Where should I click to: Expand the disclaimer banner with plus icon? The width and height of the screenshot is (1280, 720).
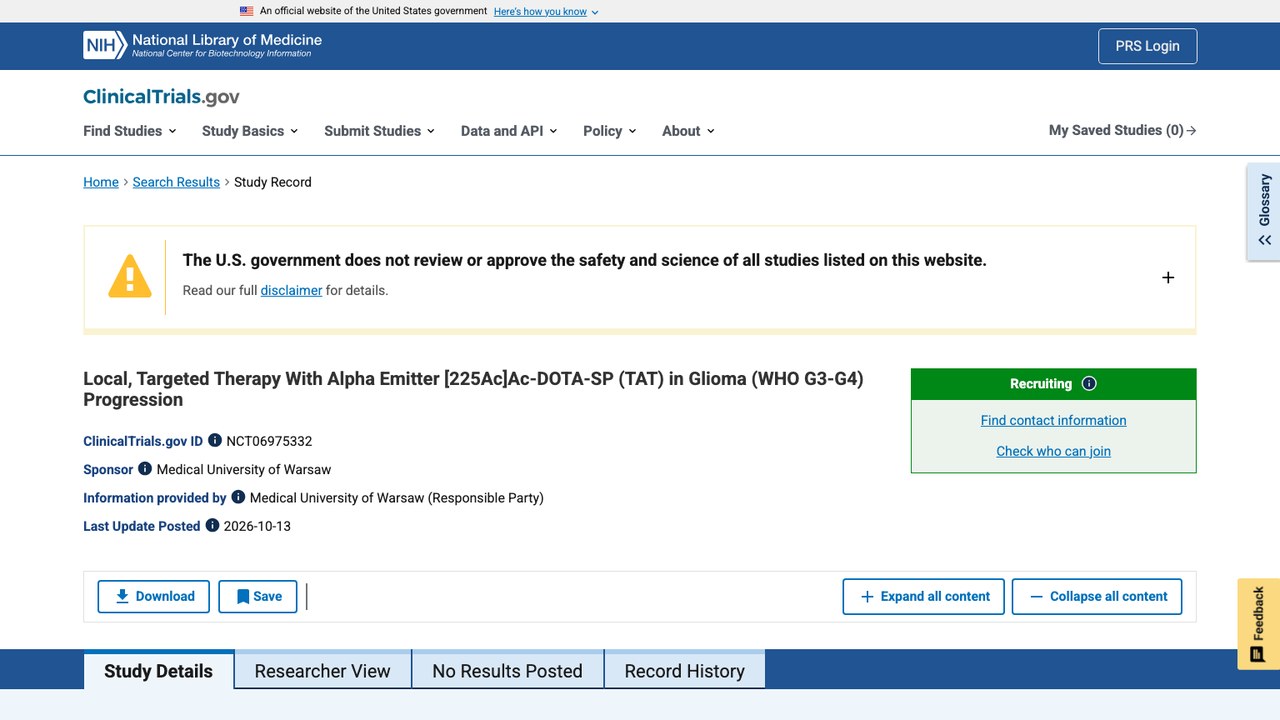click(1168, 277)
